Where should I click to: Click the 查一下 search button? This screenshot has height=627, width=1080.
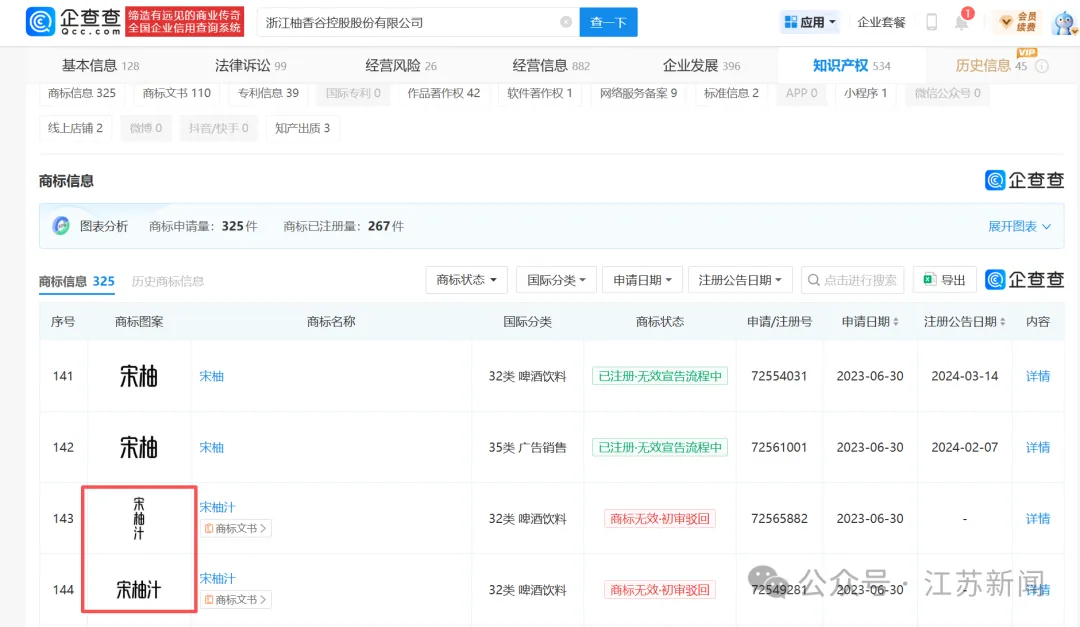(608, 22)
